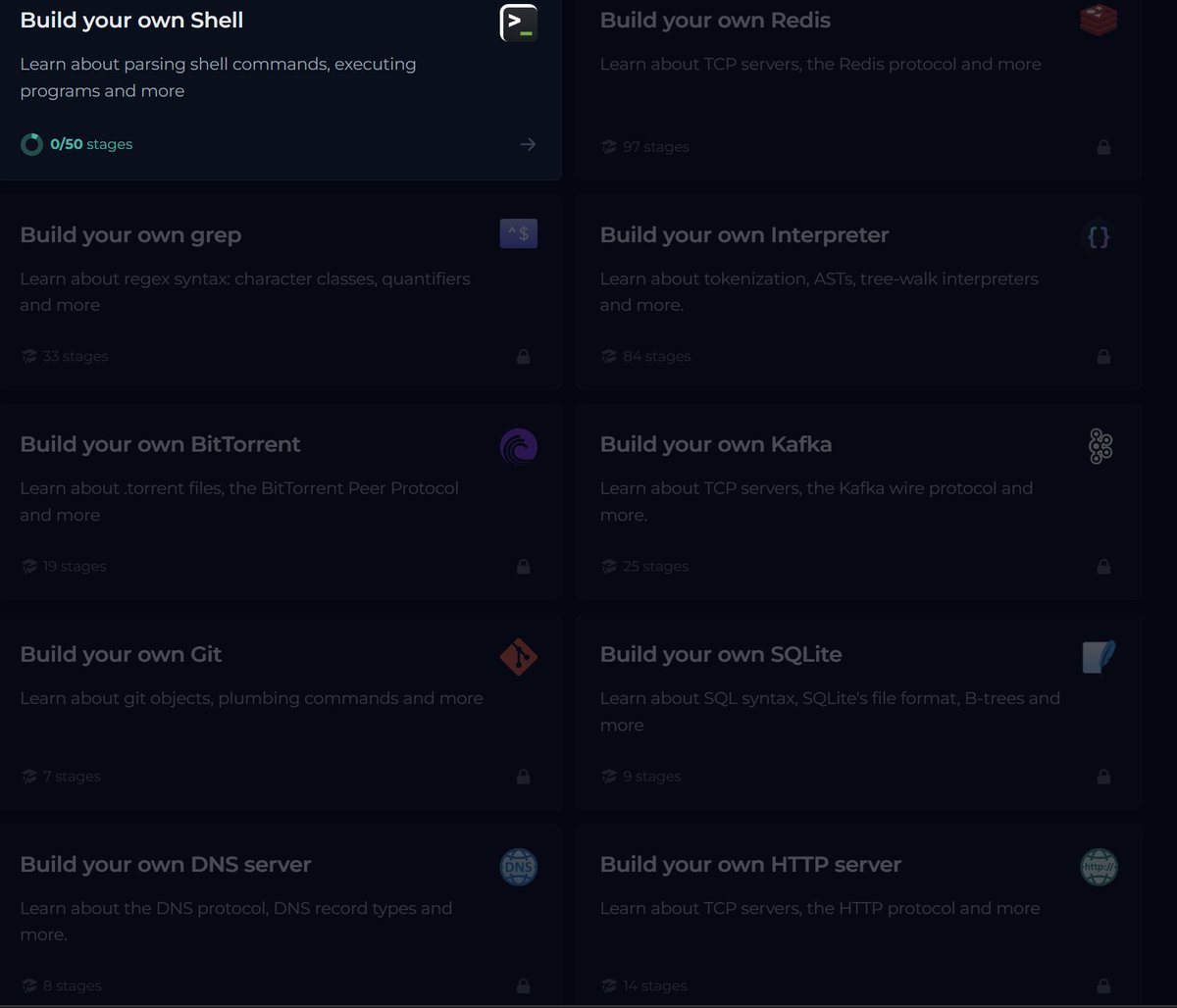Image resolution: width=1177 pixels, height=1008 pixels.
Task: Open the Build your own Kafka course
Action: pyautogui.click(x=859, y=502)
